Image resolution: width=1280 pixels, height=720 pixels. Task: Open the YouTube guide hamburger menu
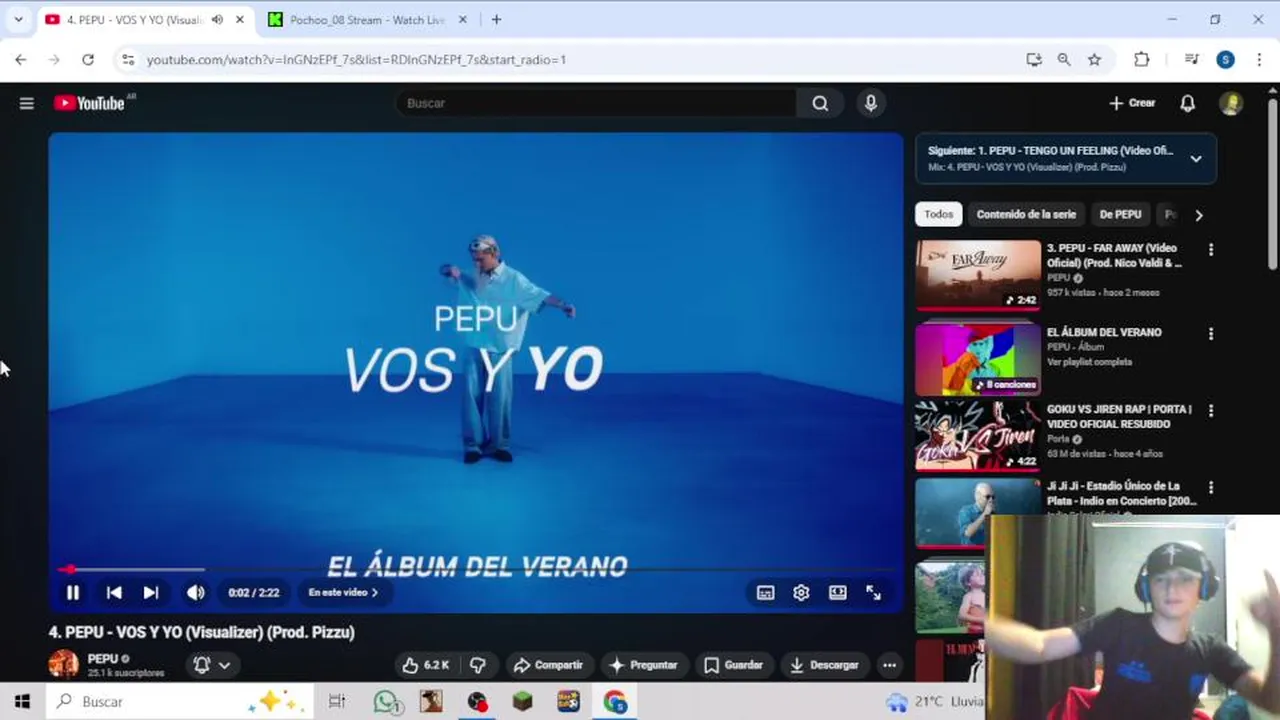coord(27,103)
